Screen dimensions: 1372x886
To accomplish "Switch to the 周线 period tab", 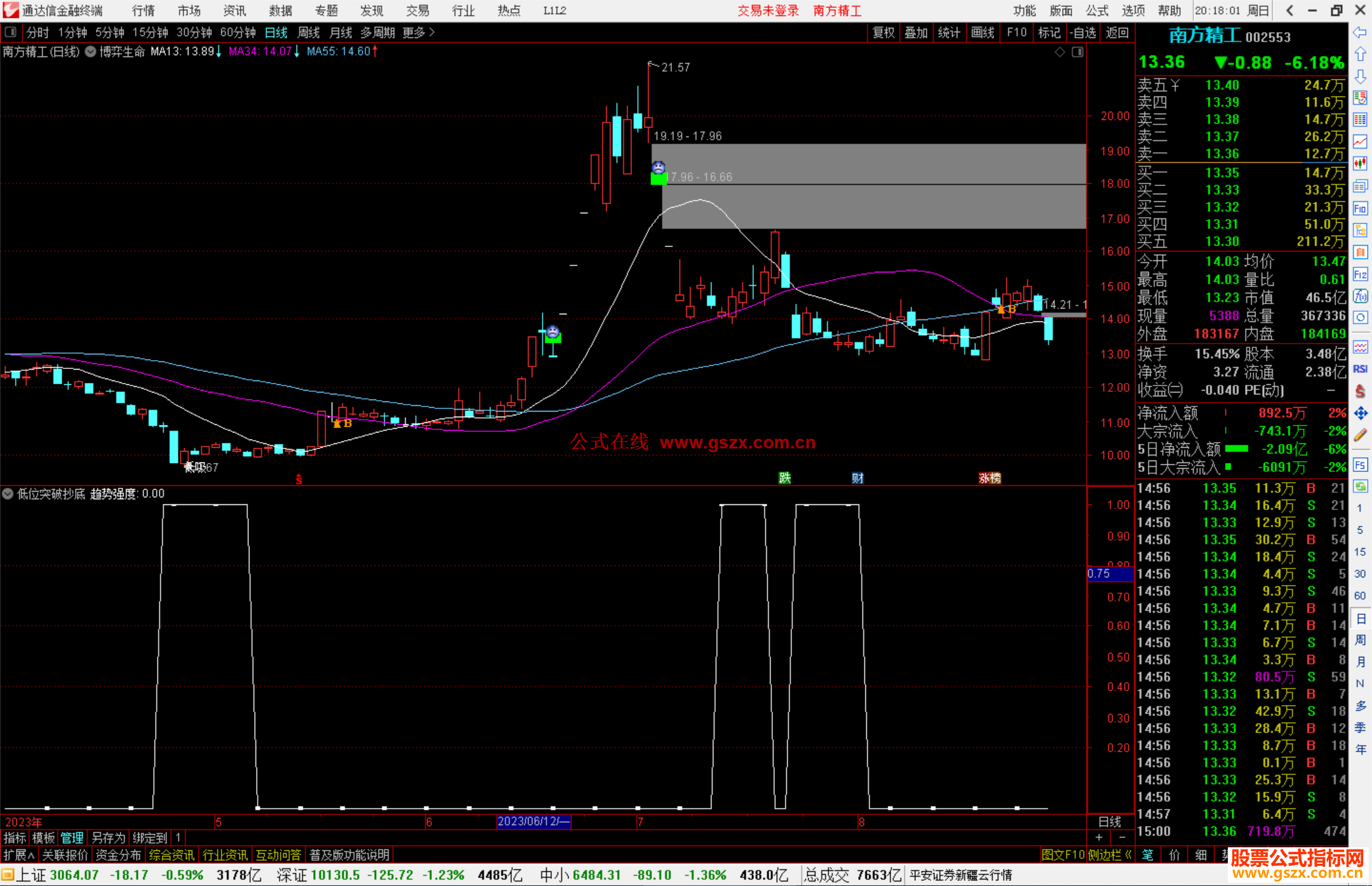I will point(309,32).
